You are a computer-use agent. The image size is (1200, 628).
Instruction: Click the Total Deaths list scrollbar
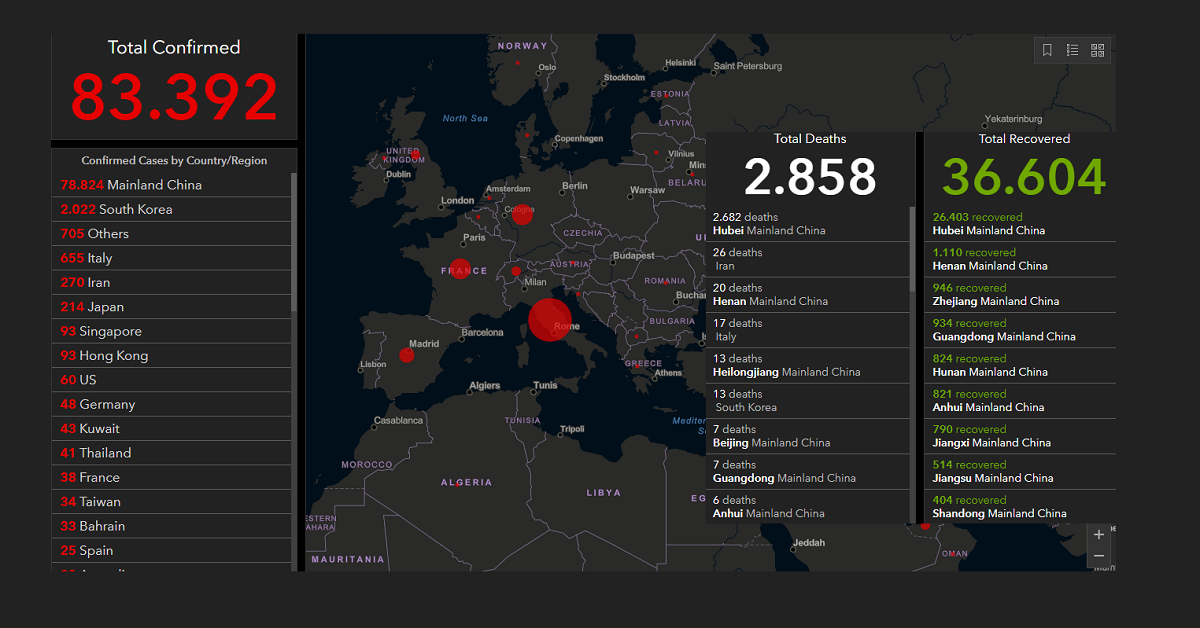pos(911,248)
